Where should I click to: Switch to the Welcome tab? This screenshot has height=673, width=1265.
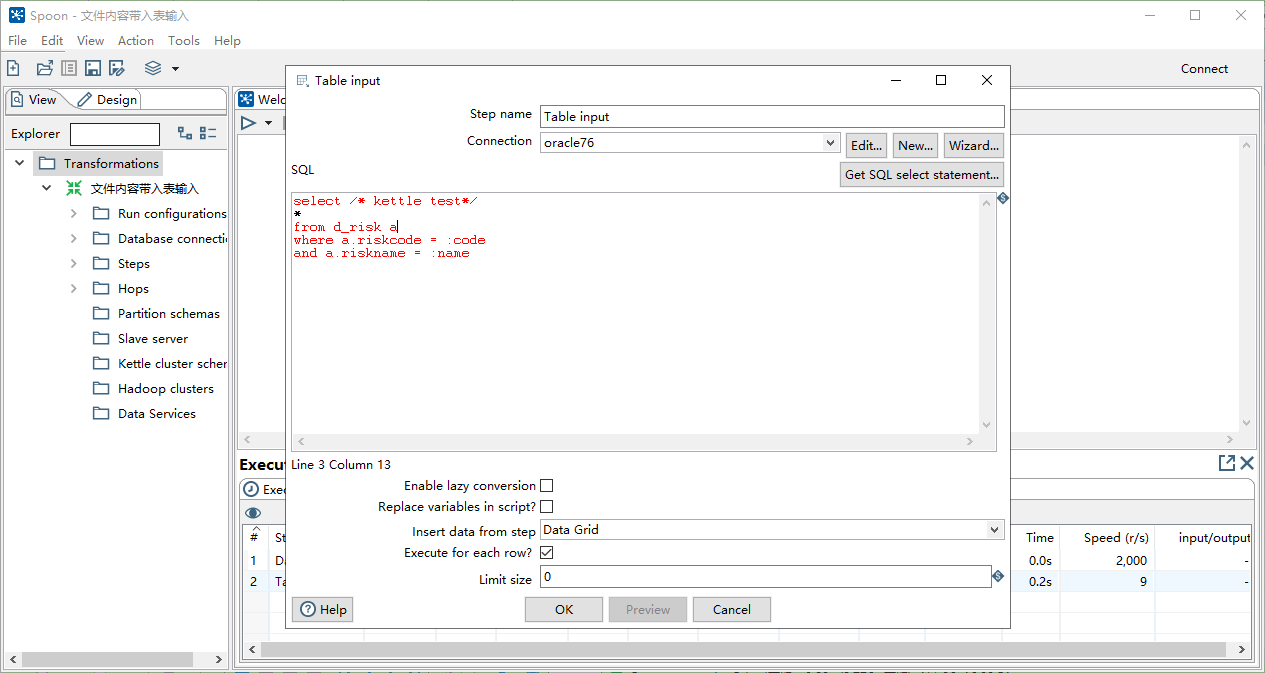(x=262, y=99)
